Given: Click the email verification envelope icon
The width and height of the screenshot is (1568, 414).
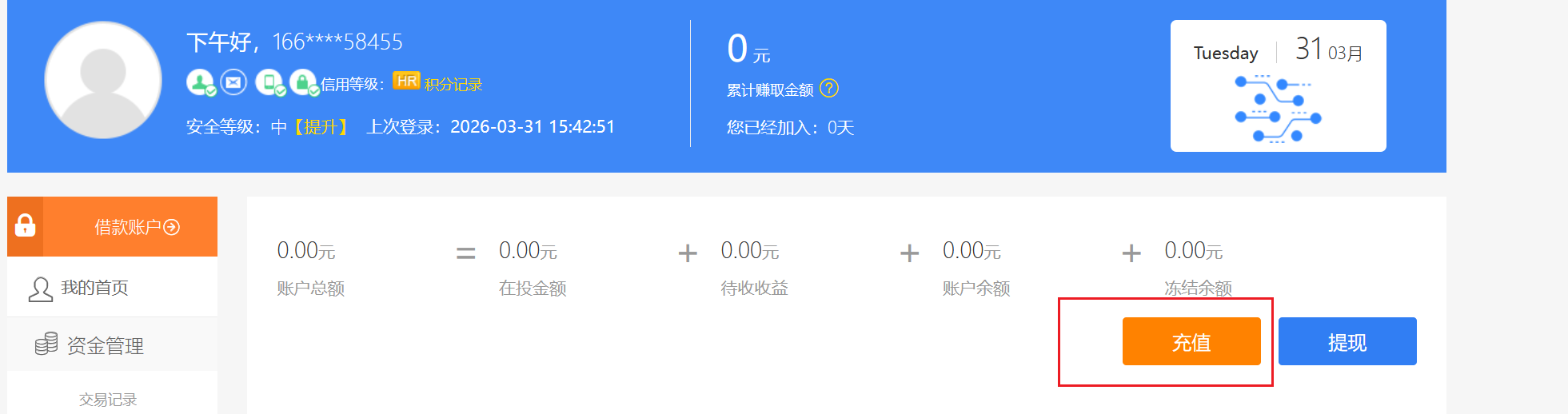Looking at the screenshot, I should pyautogui.click(x=233, y=82).
